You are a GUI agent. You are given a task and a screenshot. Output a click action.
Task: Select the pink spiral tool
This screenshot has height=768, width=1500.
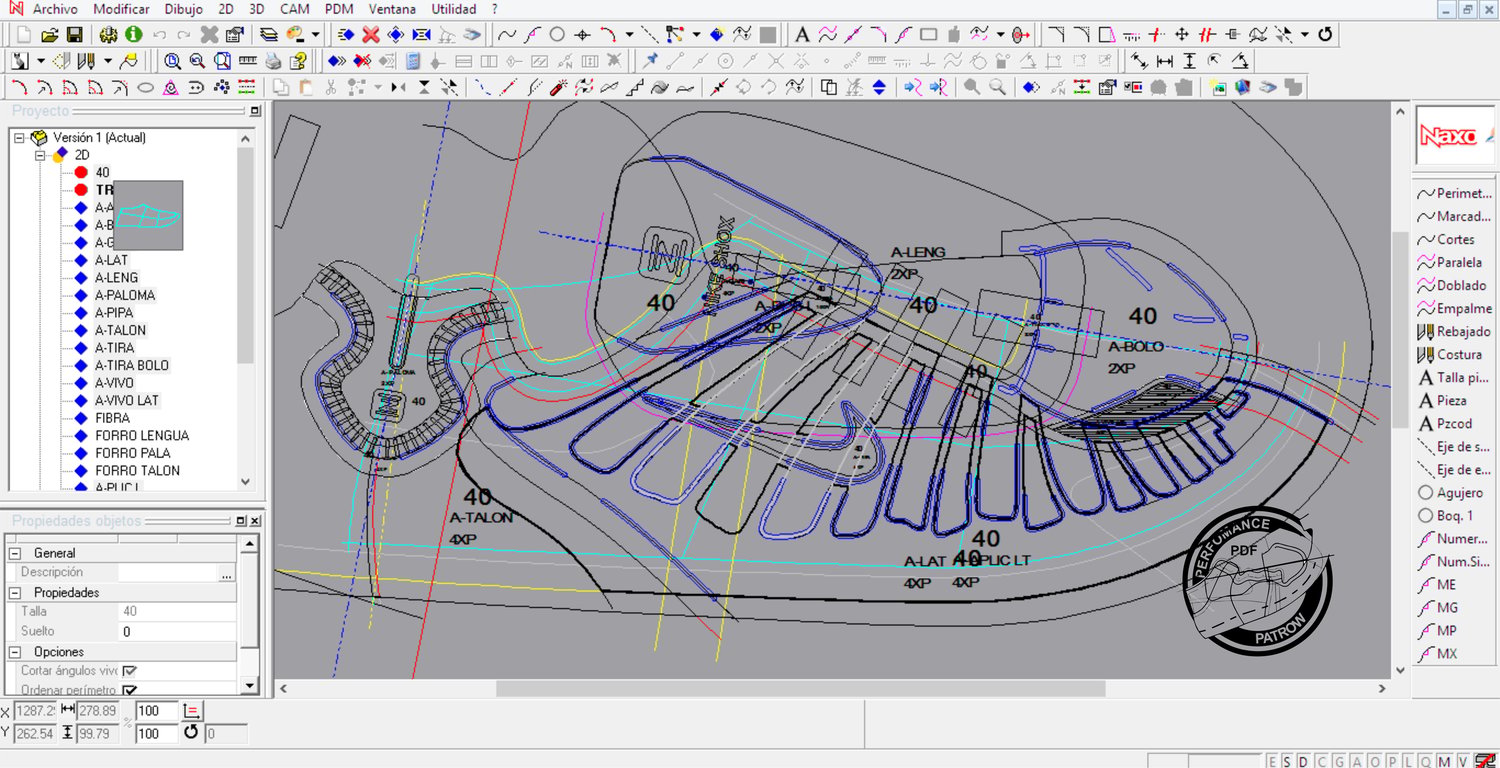(171, 87)
